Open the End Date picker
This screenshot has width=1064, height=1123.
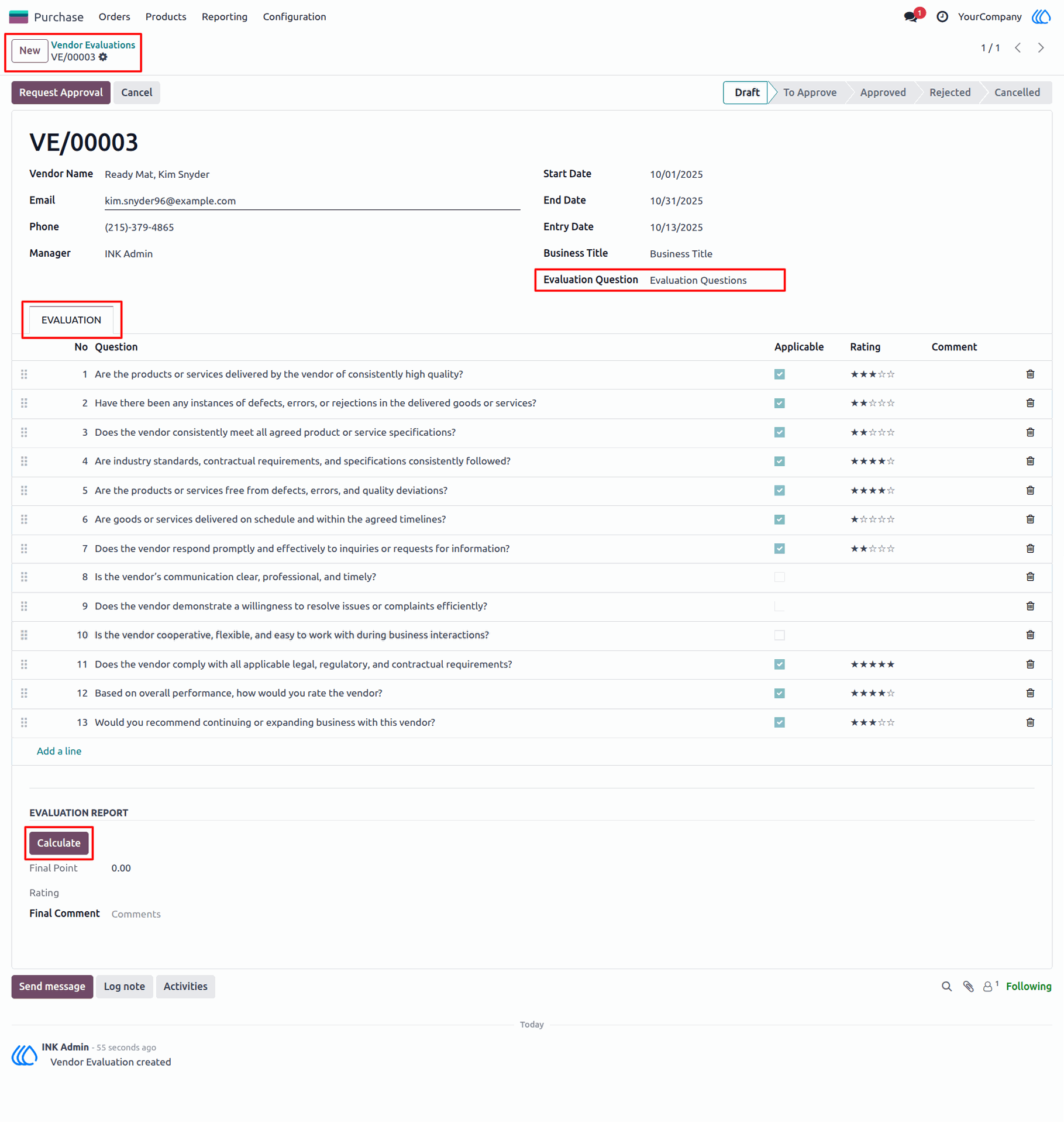coord(676,201)
